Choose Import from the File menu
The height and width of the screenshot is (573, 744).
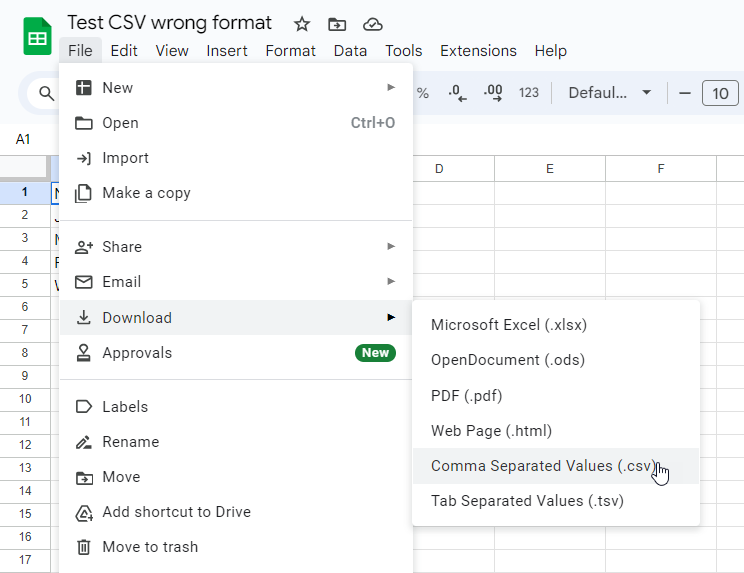coord(236,158)
